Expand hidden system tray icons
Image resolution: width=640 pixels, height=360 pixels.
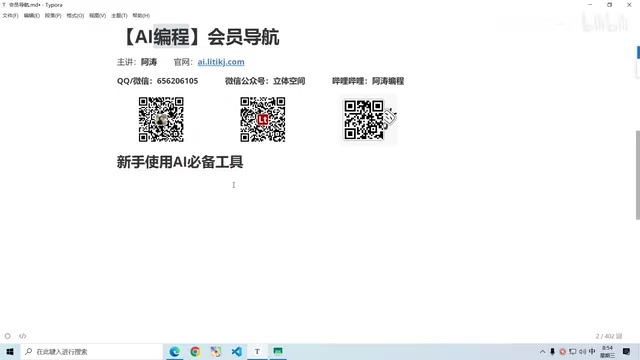tap(542, 351)
